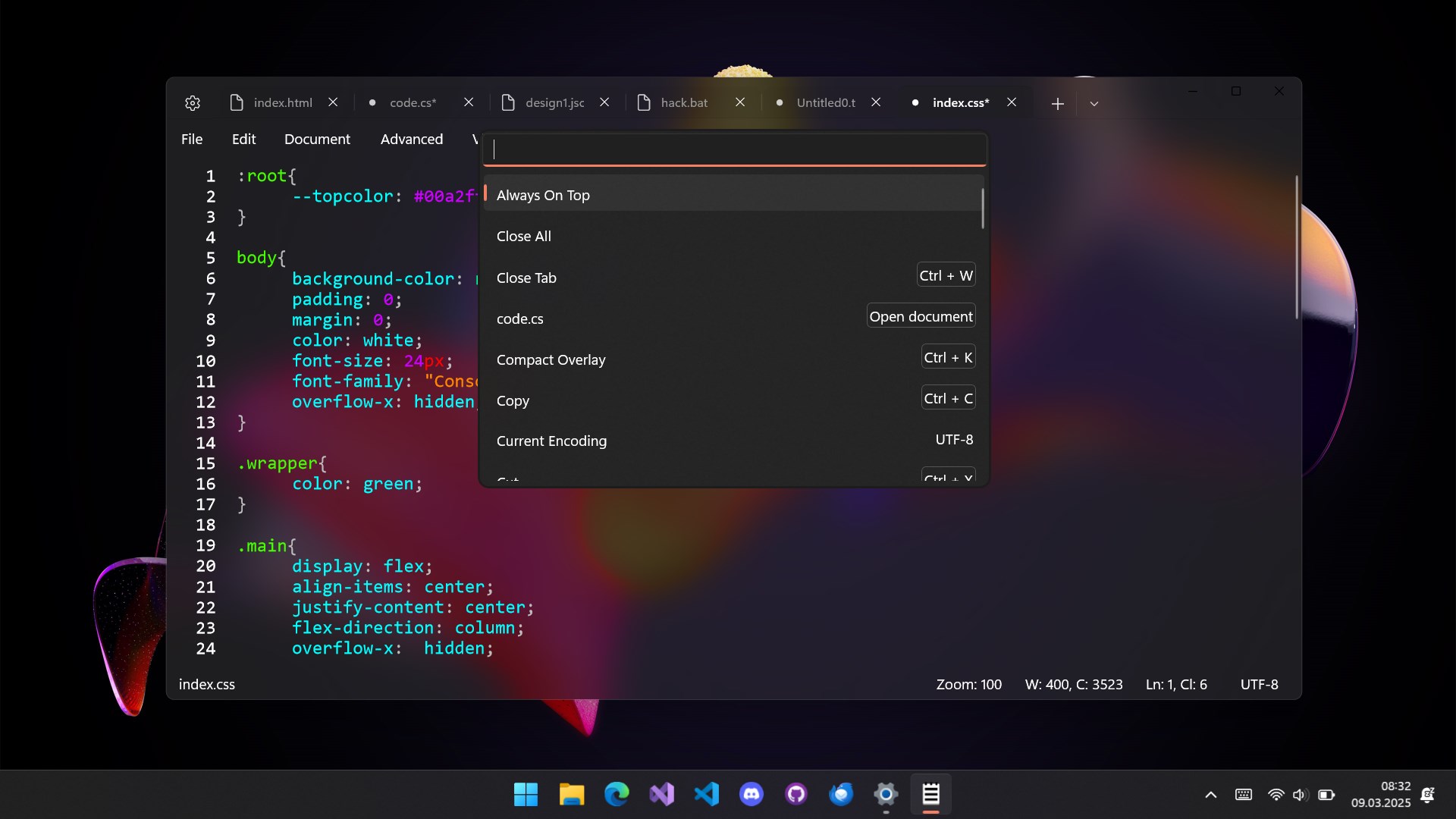Open Windows Start menu

[526, 794]
